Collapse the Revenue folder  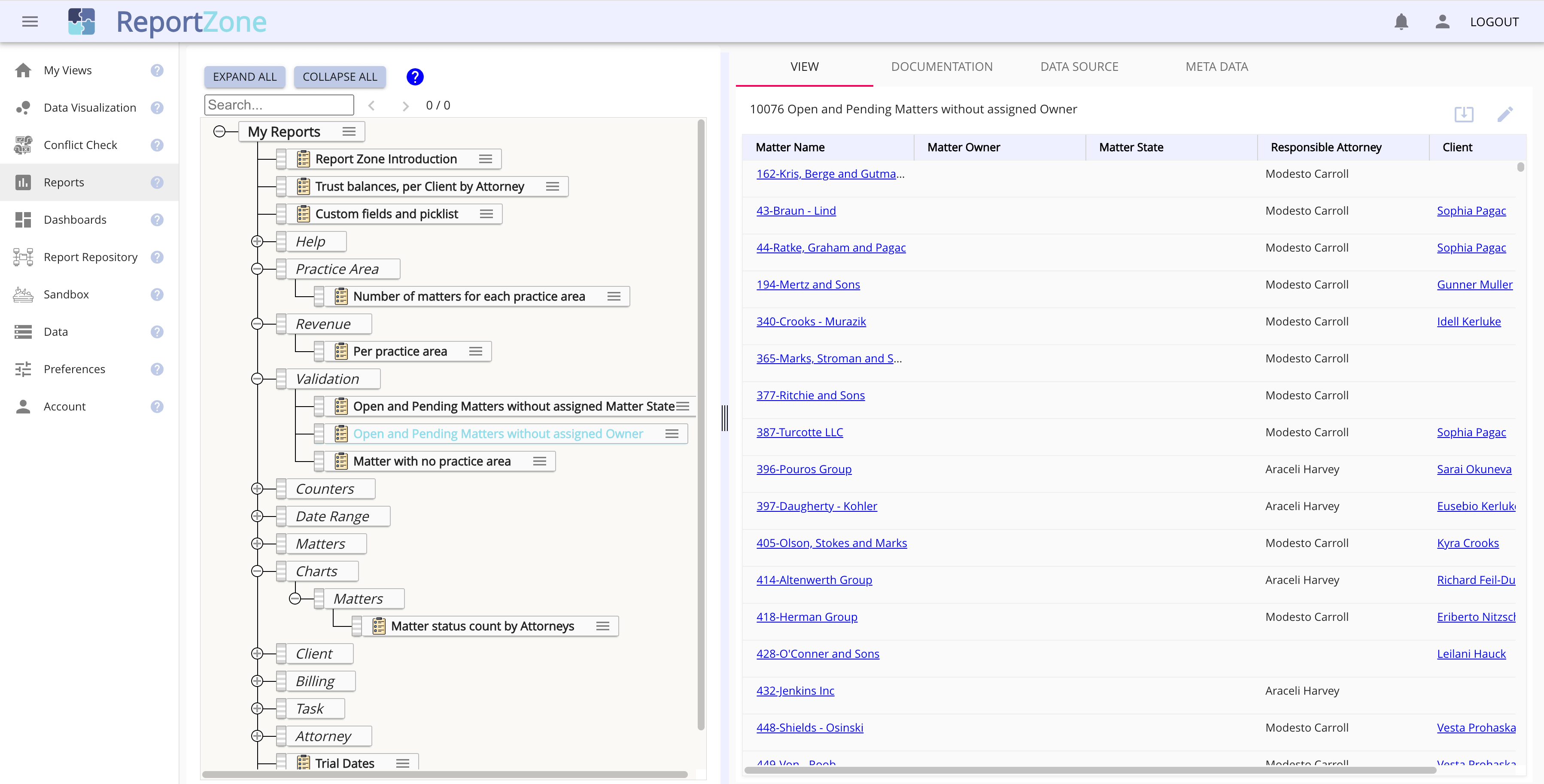coord(257,324)
